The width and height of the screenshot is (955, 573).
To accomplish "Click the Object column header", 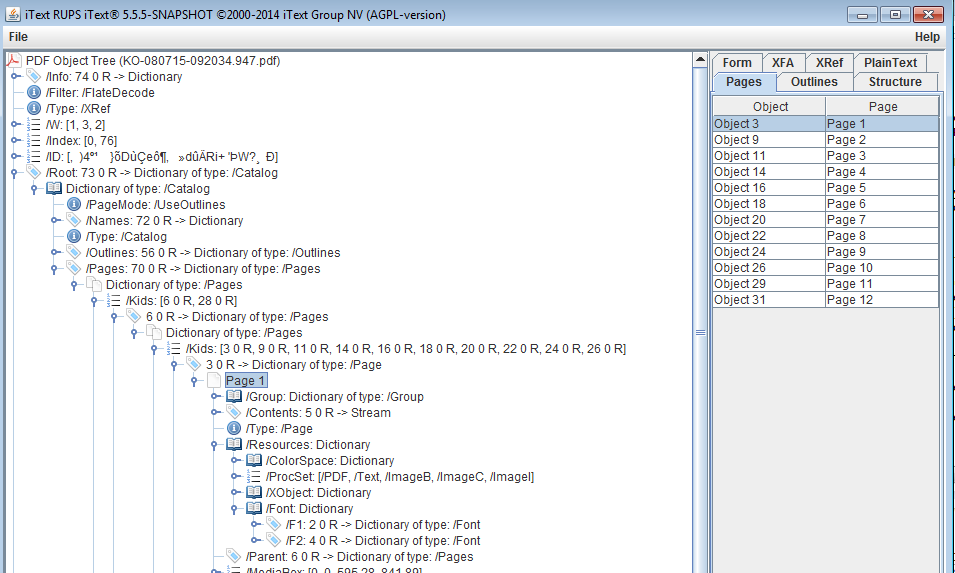I will point(770,107).
